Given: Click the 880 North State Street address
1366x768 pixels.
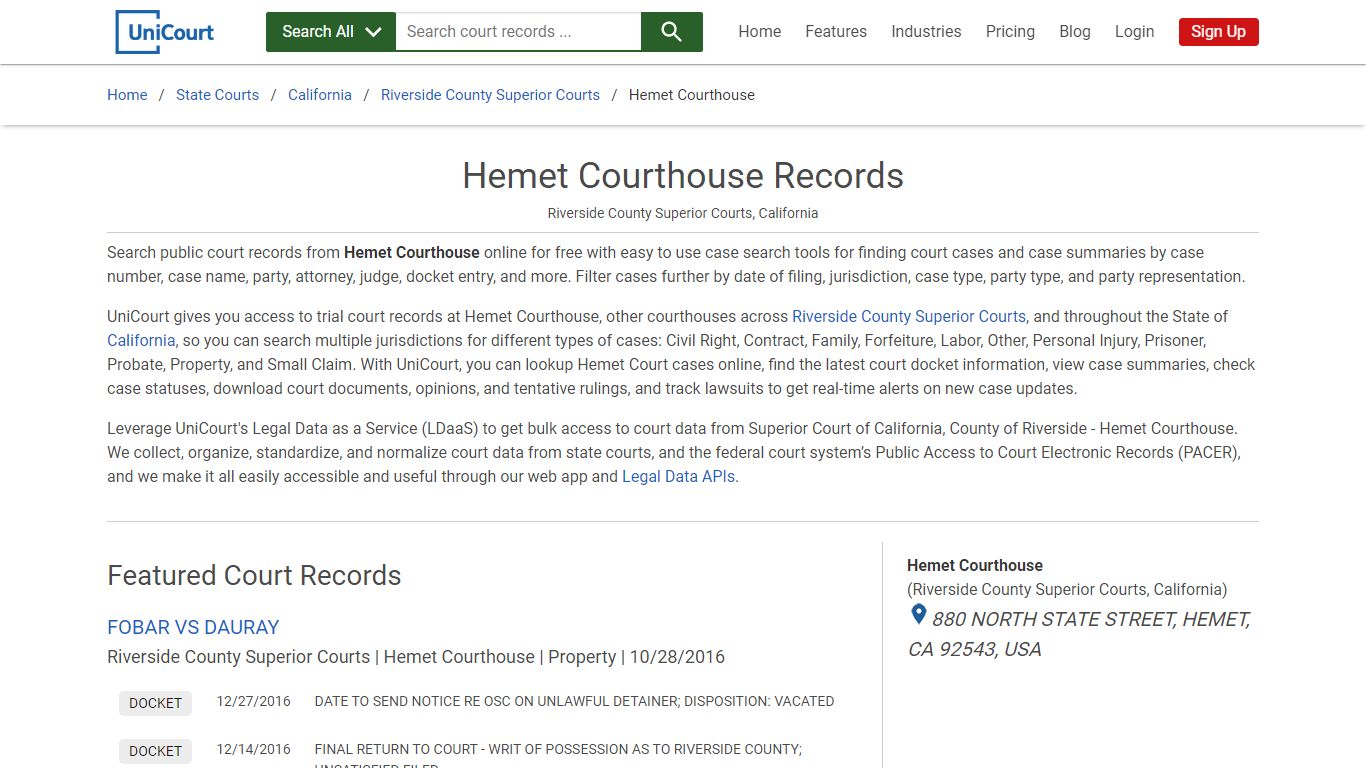Looking at the screenshot, I should point(1080,634).
